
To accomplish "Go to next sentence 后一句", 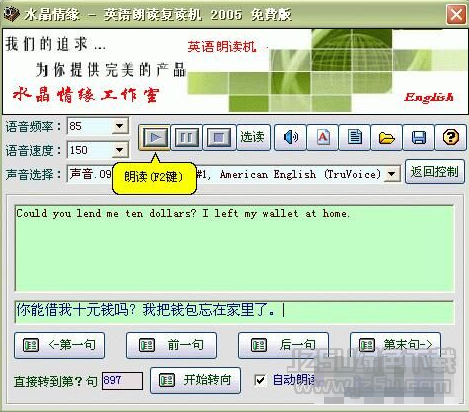I will tap(283, 345).
